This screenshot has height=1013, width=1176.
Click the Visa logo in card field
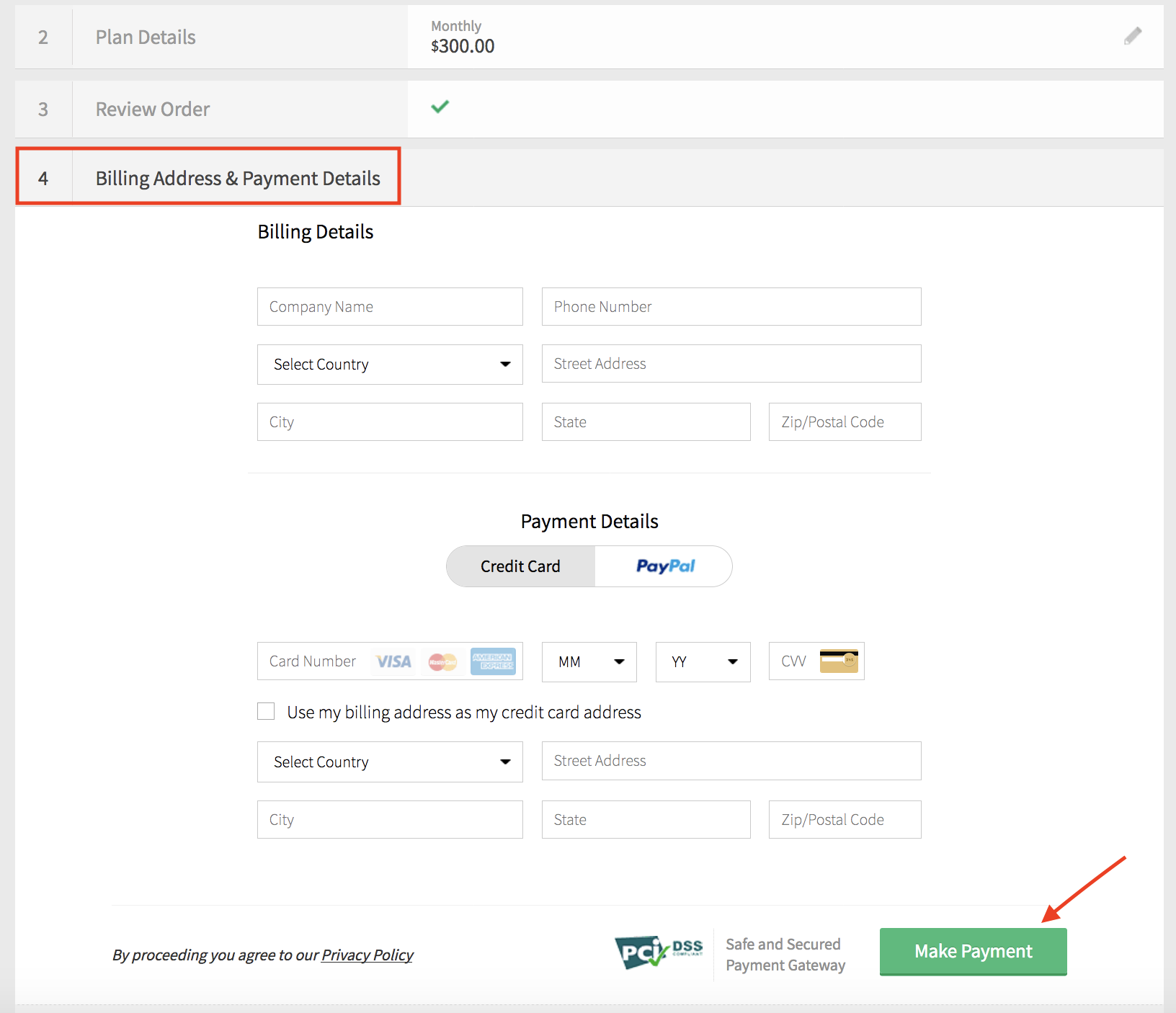point(393,661)
